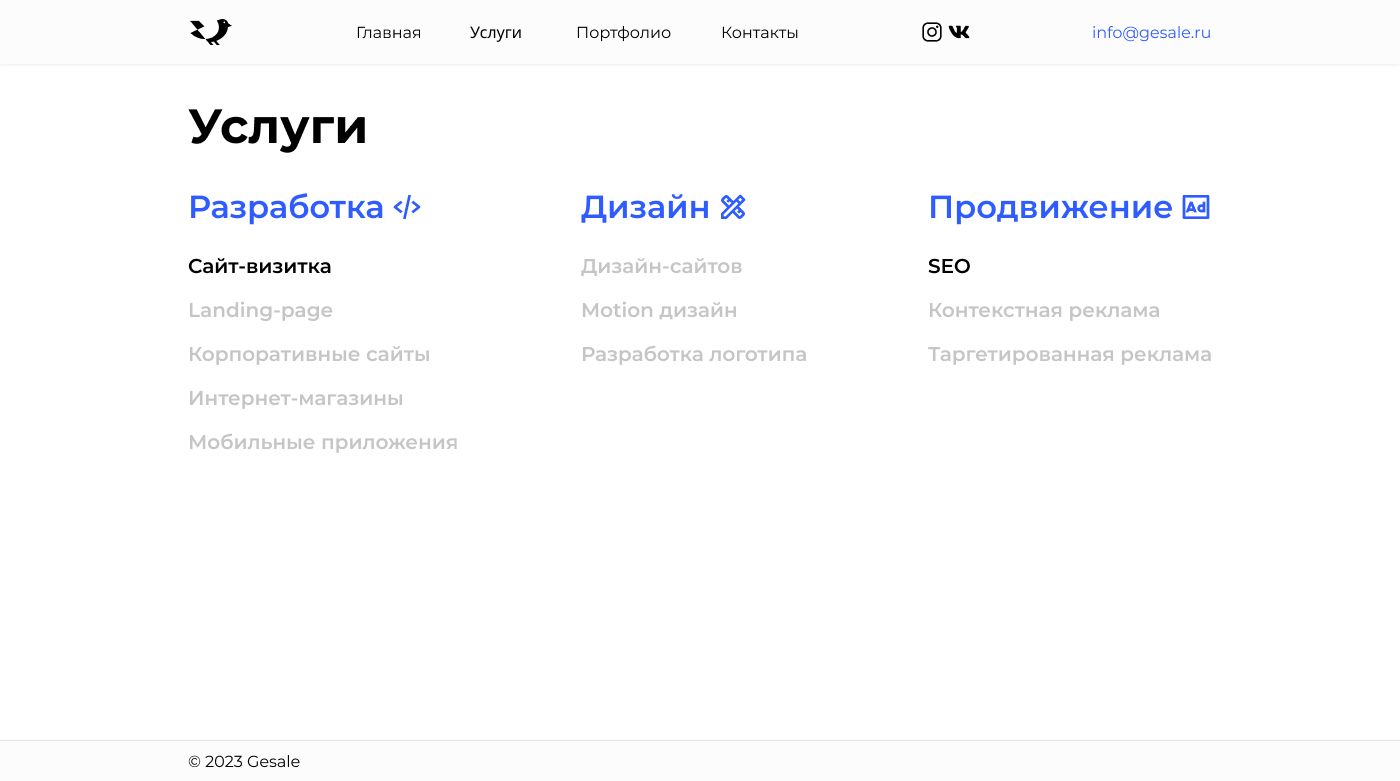This screenshot has height=781, width=1400.
Task: Open the Интернет-магазины service
Action: point(295,398)
